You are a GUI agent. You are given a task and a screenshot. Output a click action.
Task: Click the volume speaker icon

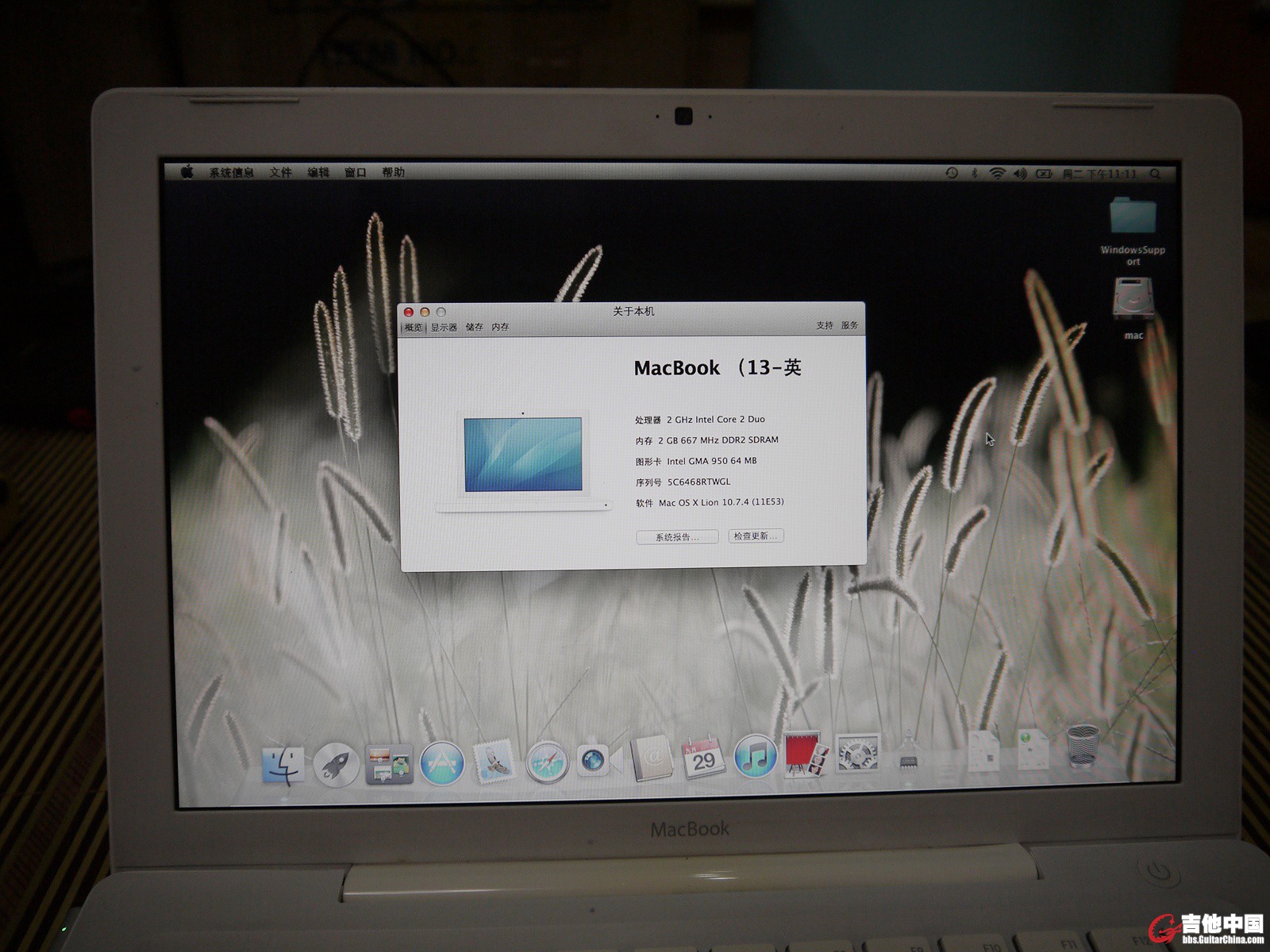[1020, 173]
